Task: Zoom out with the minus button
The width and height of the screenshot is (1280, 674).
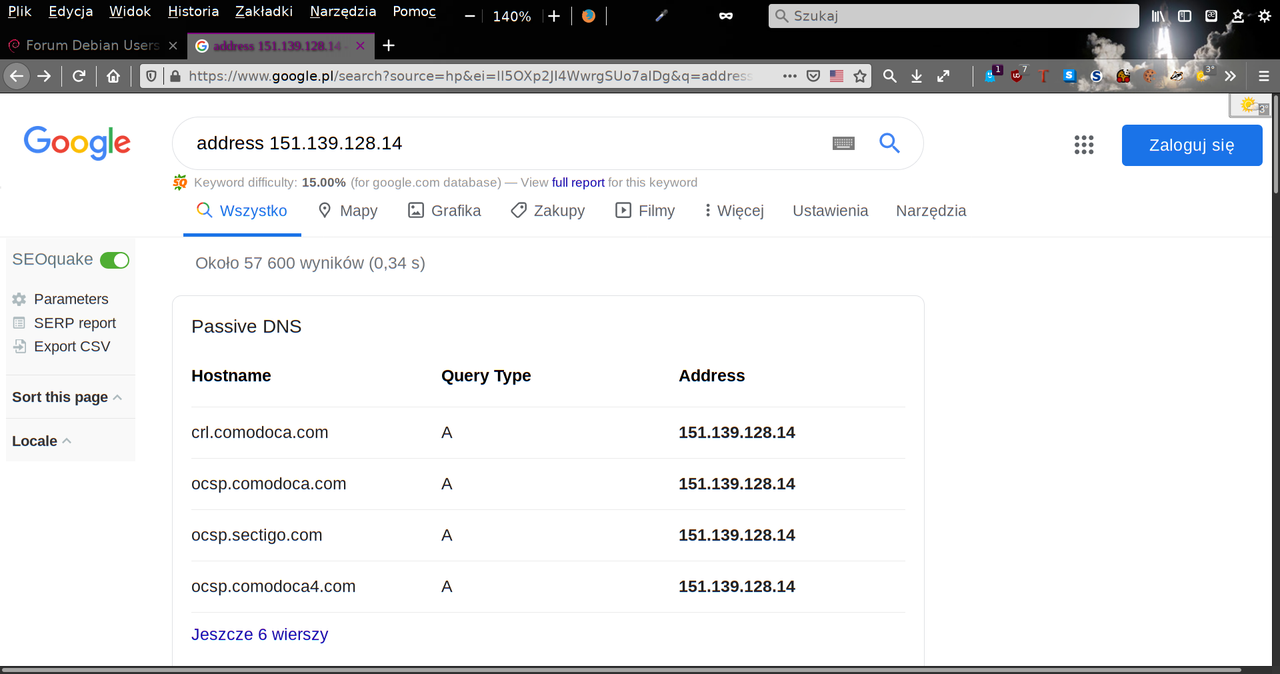Action: pyautogui.click(x=471, y=17)
